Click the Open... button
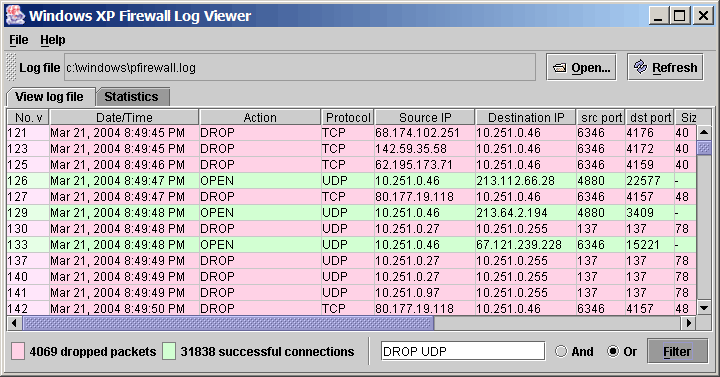Image resolution: width=720 pixels, height=377 pixels. 581,68
